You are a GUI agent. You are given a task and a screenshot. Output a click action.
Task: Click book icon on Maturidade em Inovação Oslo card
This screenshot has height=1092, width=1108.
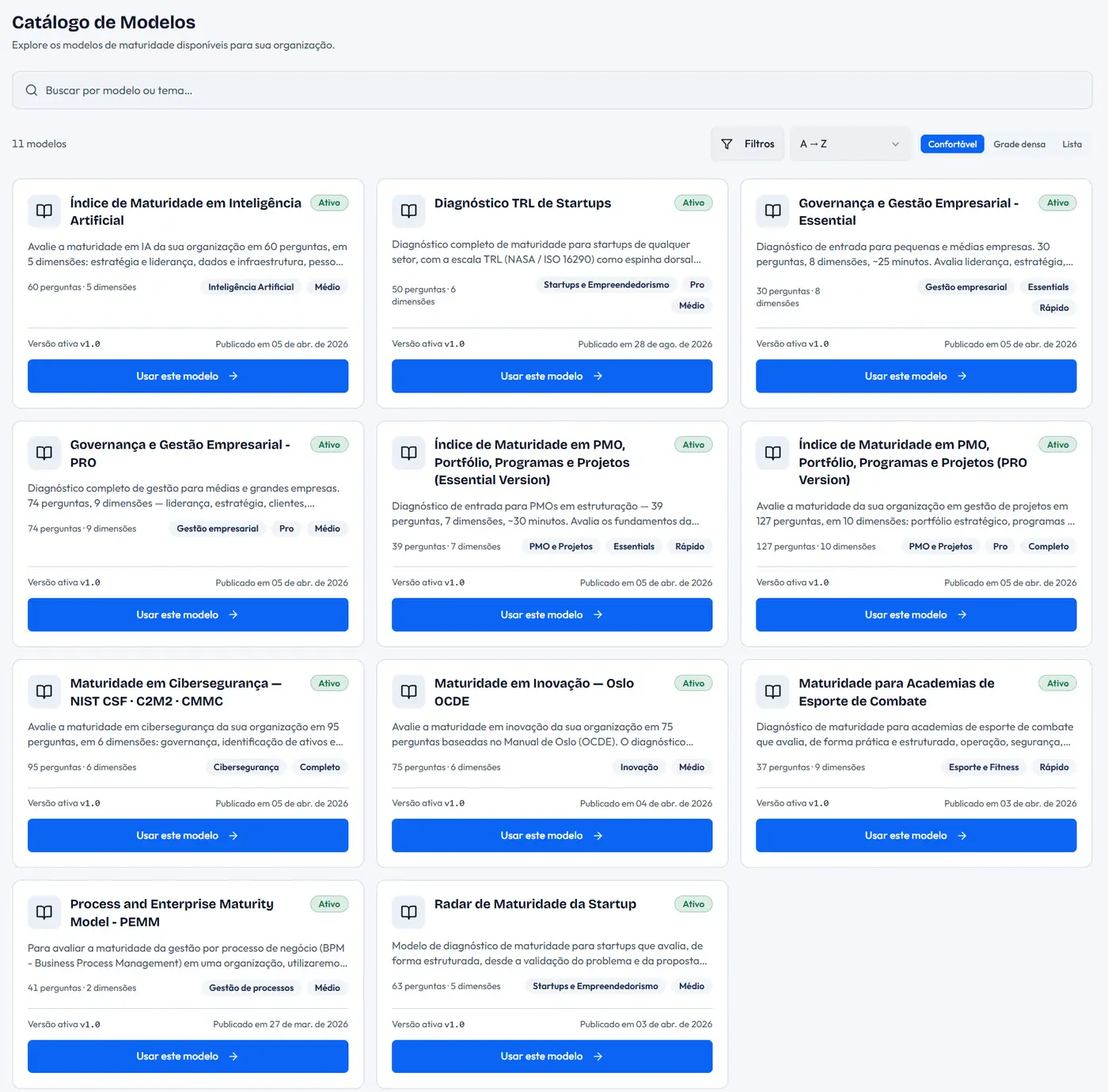(x=408, y=691)
